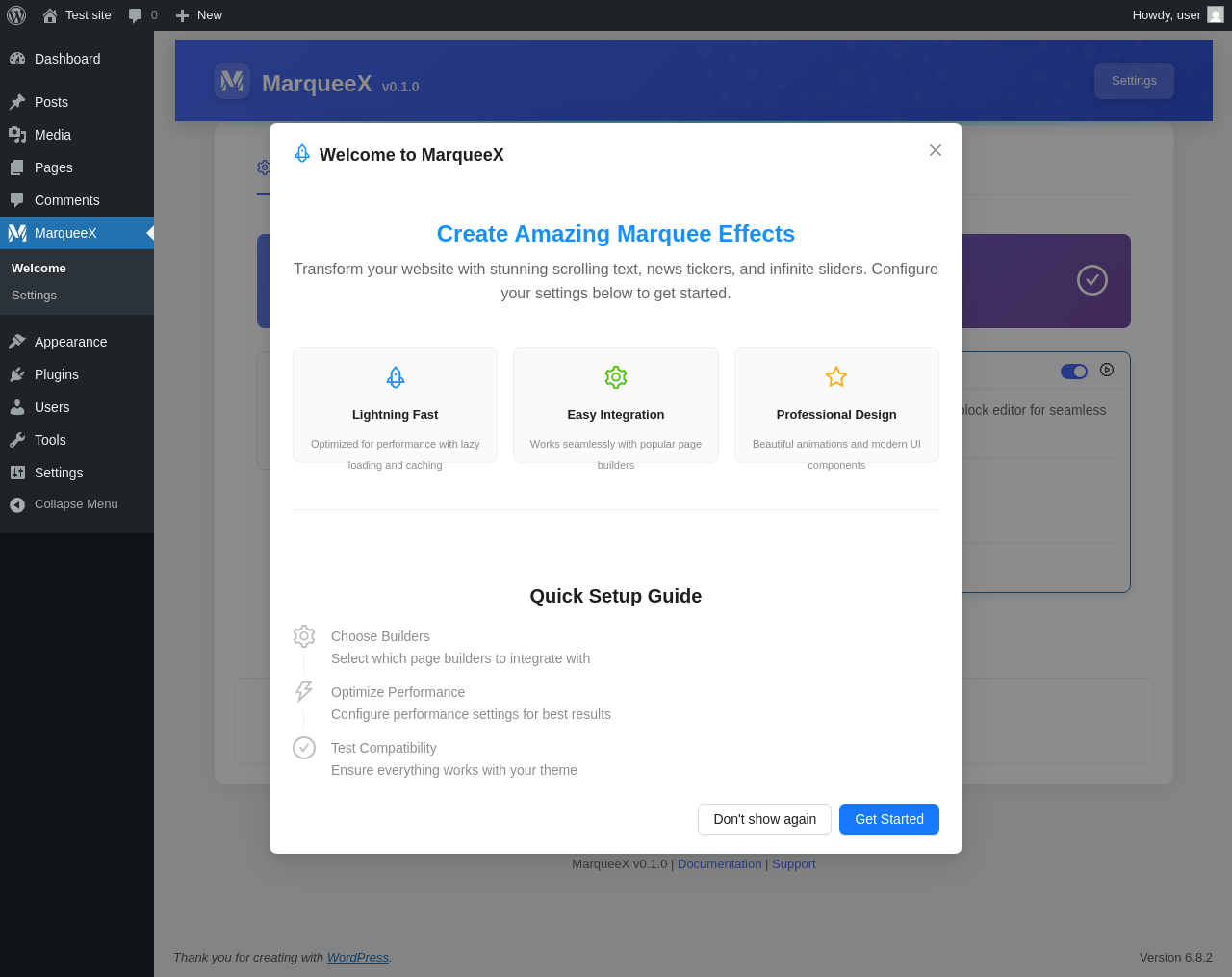Click the Comments speech bubble sidebar icon

[x=17, y=200]
